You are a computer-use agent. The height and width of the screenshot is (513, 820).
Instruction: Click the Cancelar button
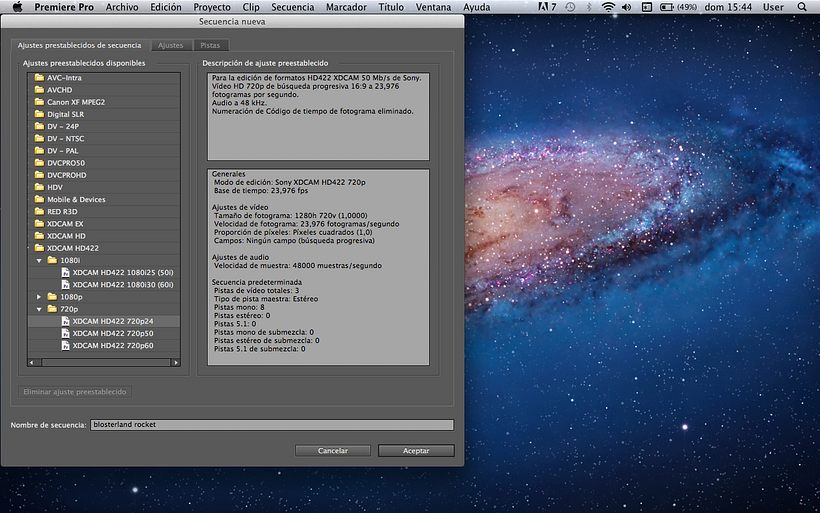[333, 451]
